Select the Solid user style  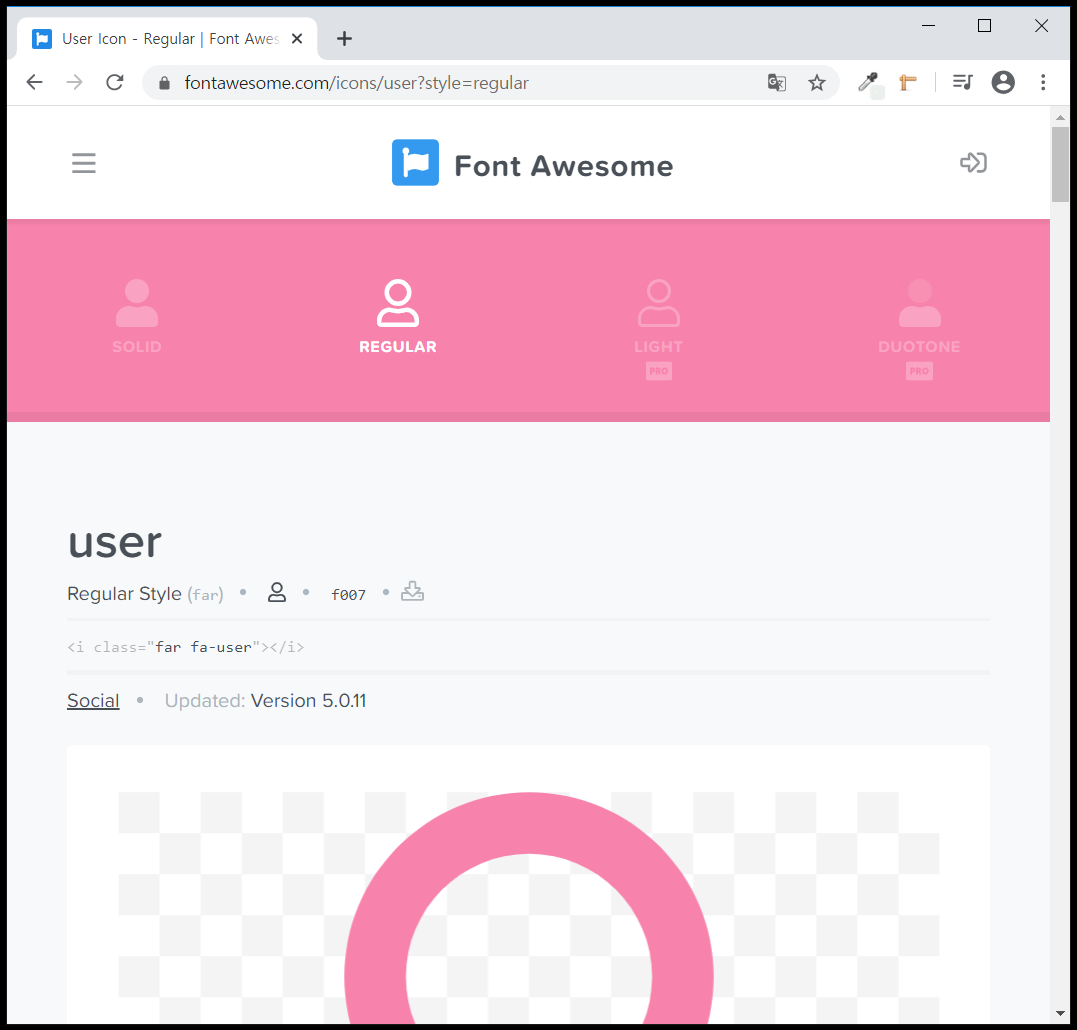137,317
